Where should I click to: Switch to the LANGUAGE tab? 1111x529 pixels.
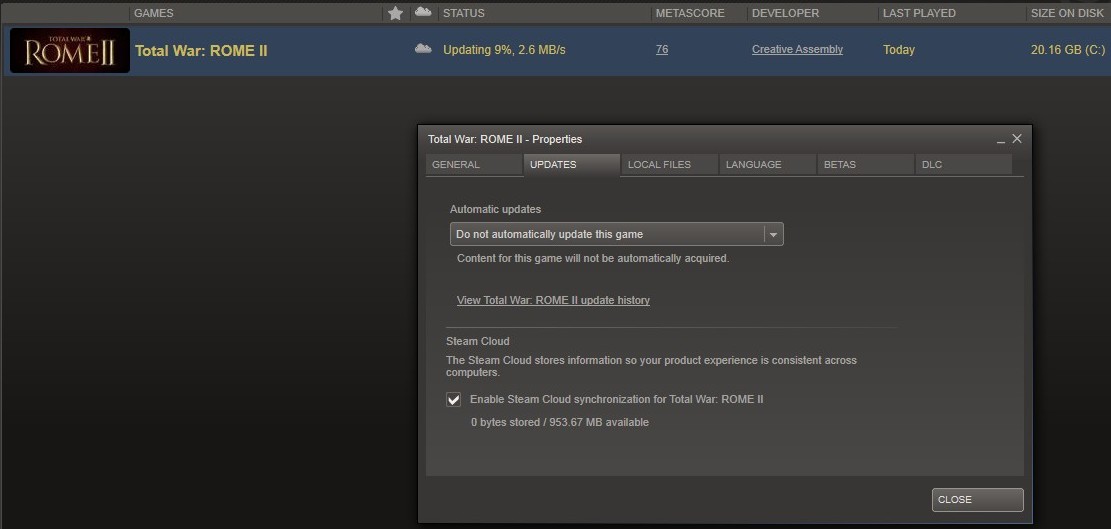click(767, 164)
